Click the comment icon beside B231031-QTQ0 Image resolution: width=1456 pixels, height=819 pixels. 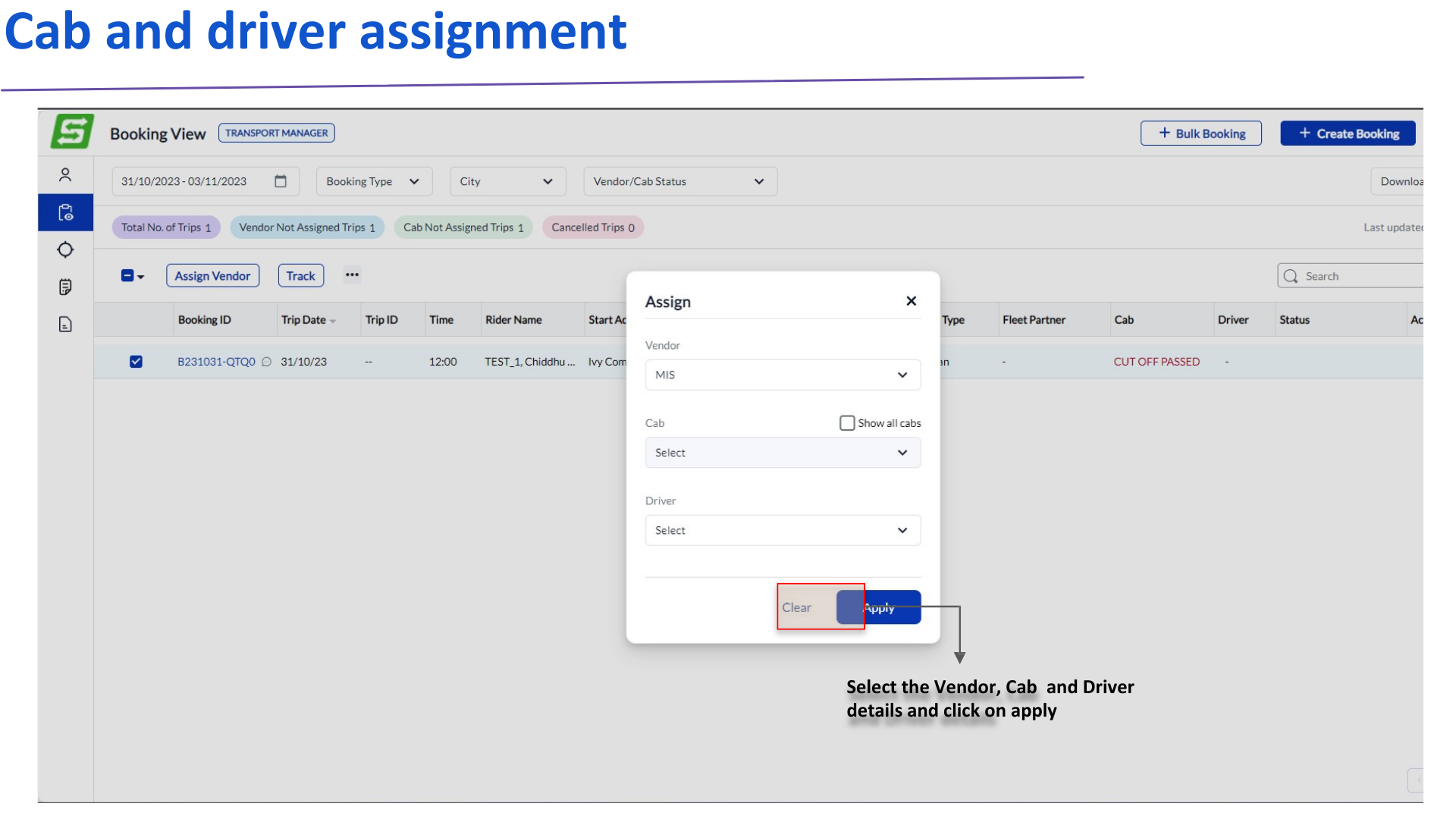(x=266, y=362)
